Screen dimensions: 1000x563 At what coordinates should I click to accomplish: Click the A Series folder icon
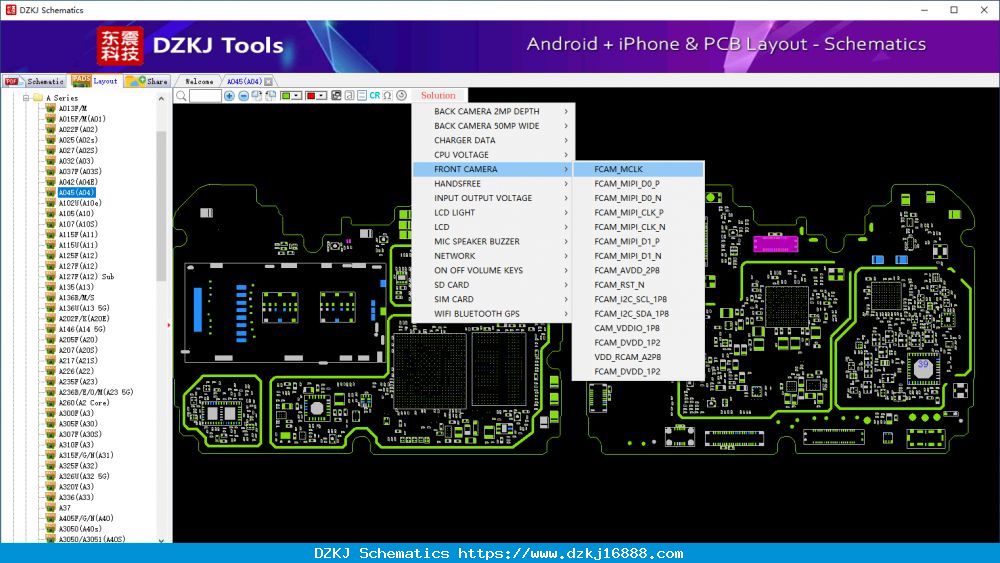click(x=38, y=98)
